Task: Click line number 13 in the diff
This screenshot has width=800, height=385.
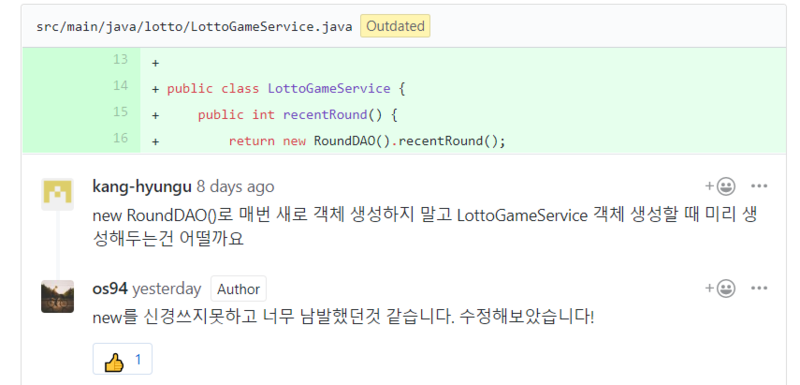Action: pyautogui.click(x=120, y=60)
